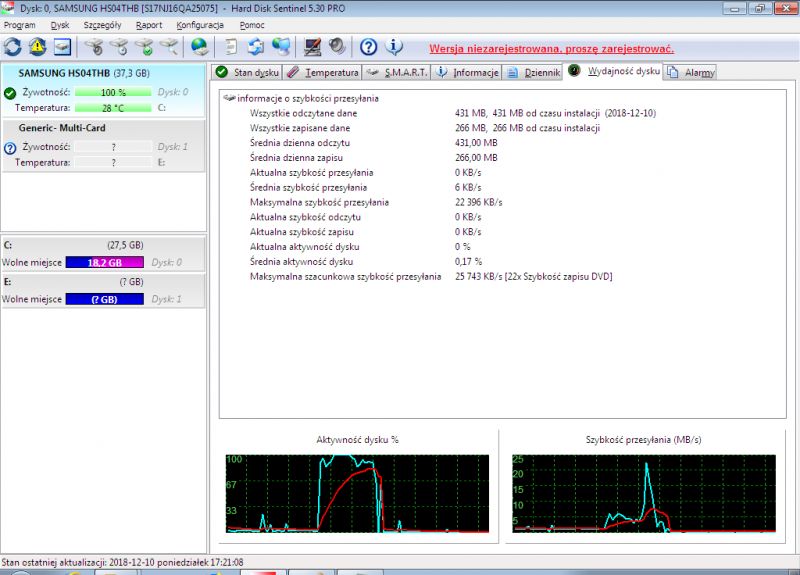Open the Raport menu
Screen dimensions: 800x575
[x=149, y=25]
